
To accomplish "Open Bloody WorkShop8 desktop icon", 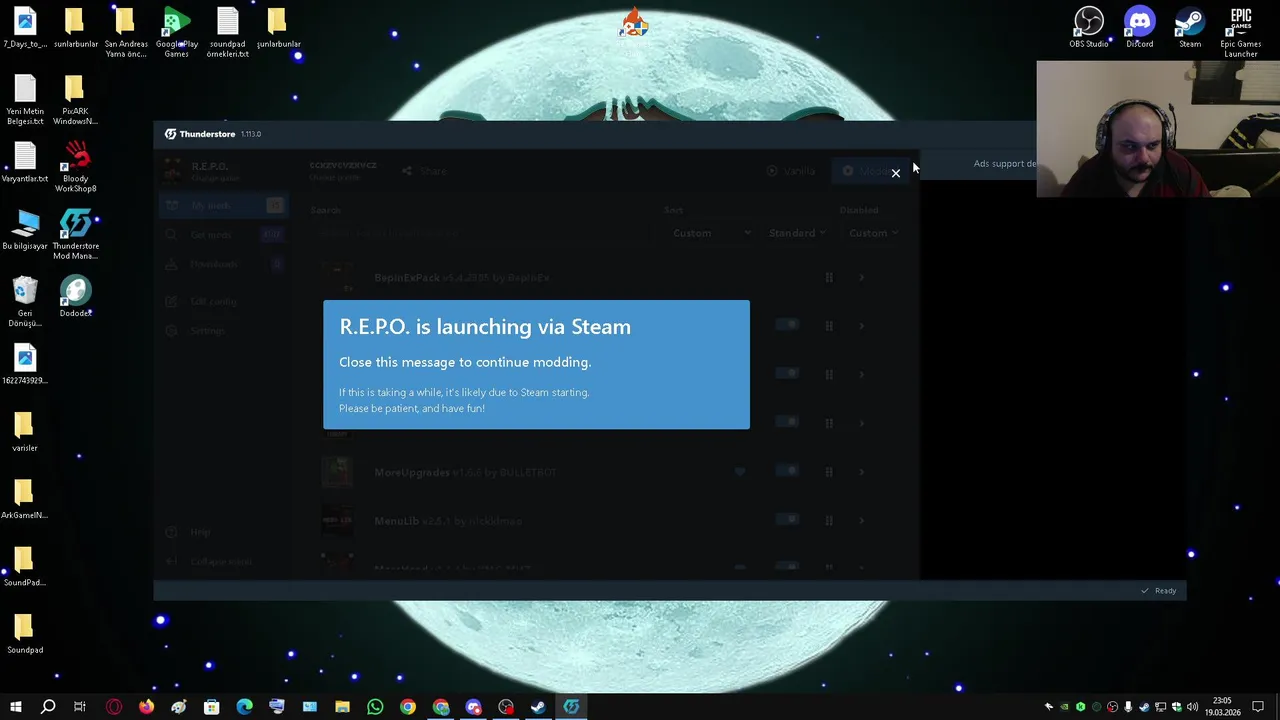I will (76, 167).
